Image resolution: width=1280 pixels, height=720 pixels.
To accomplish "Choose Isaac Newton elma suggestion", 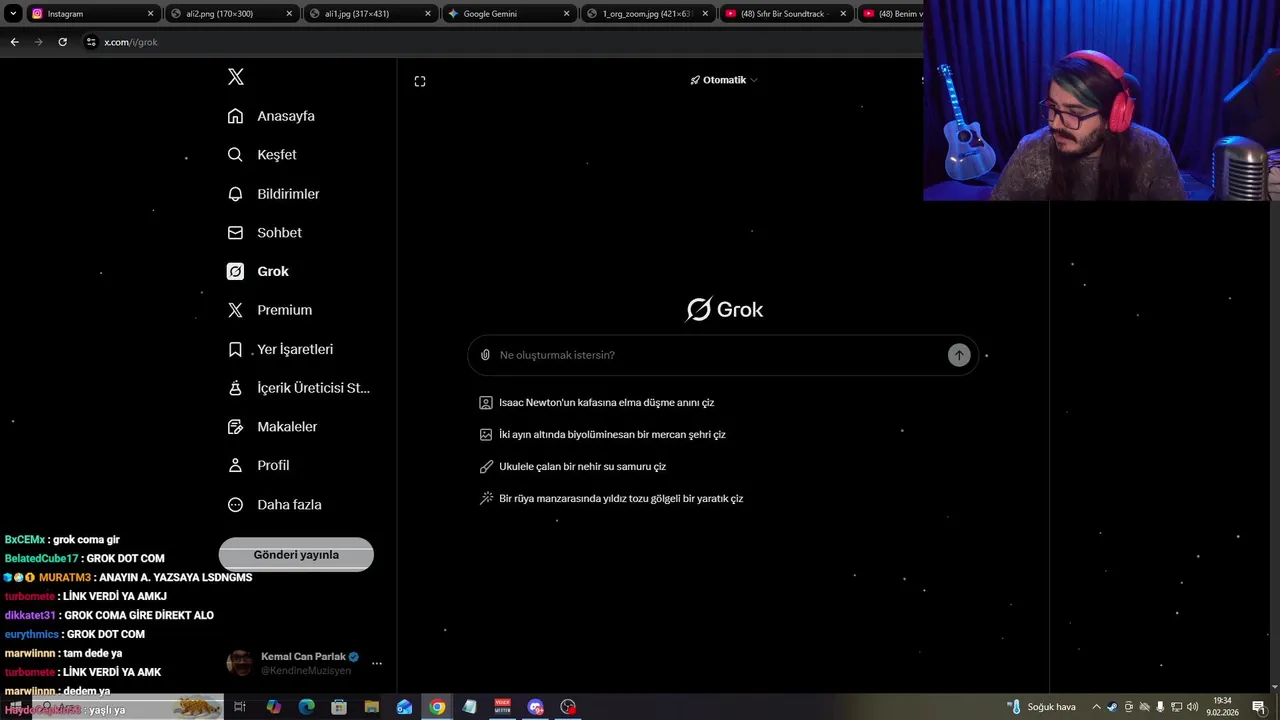I will click(597, 403).
